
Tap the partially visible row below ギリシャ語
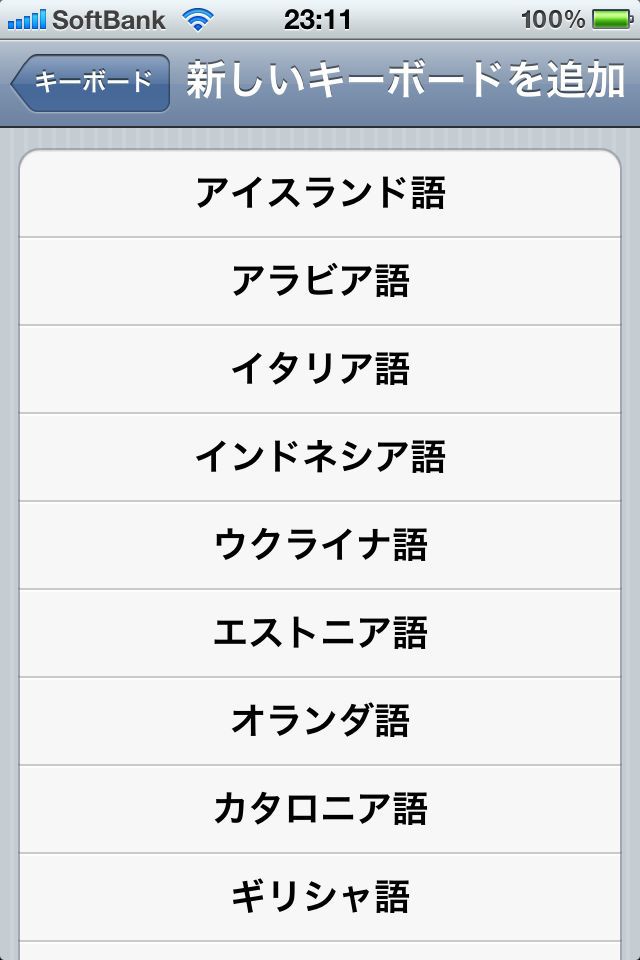point(320,951)
